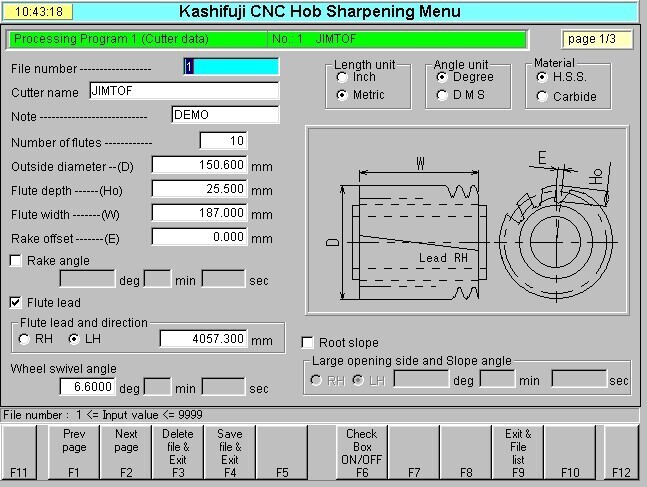Click the File number input range message
The width and height of the screenshot is (647, 487).
(x=103, y=415)
